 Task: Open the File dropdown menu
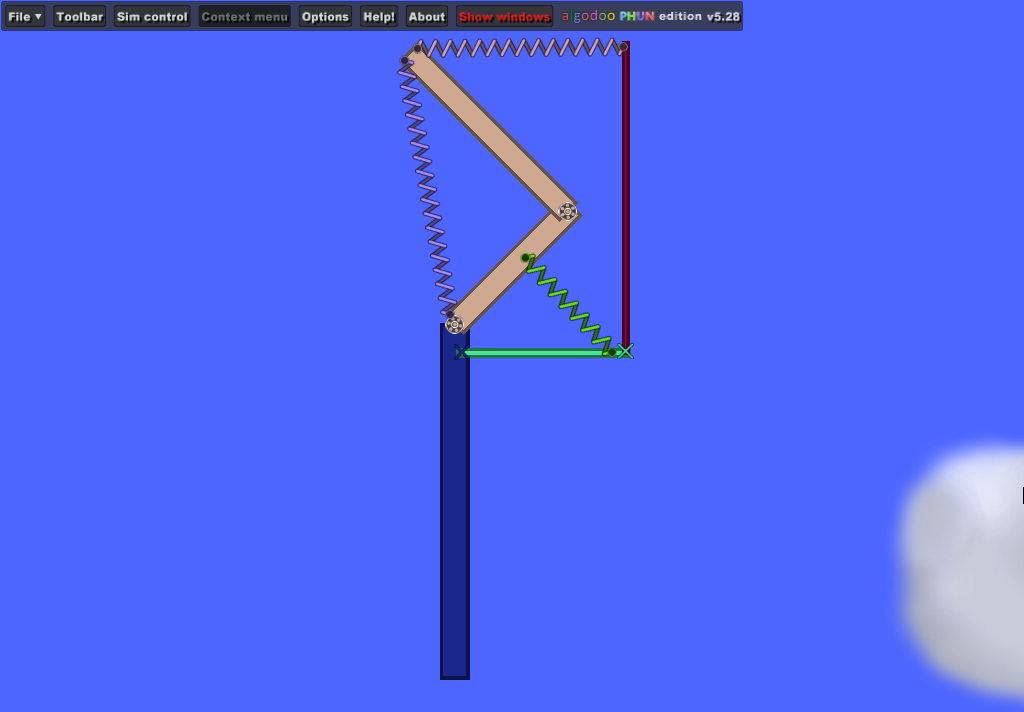pyautogui.click(x=25, y=16)
